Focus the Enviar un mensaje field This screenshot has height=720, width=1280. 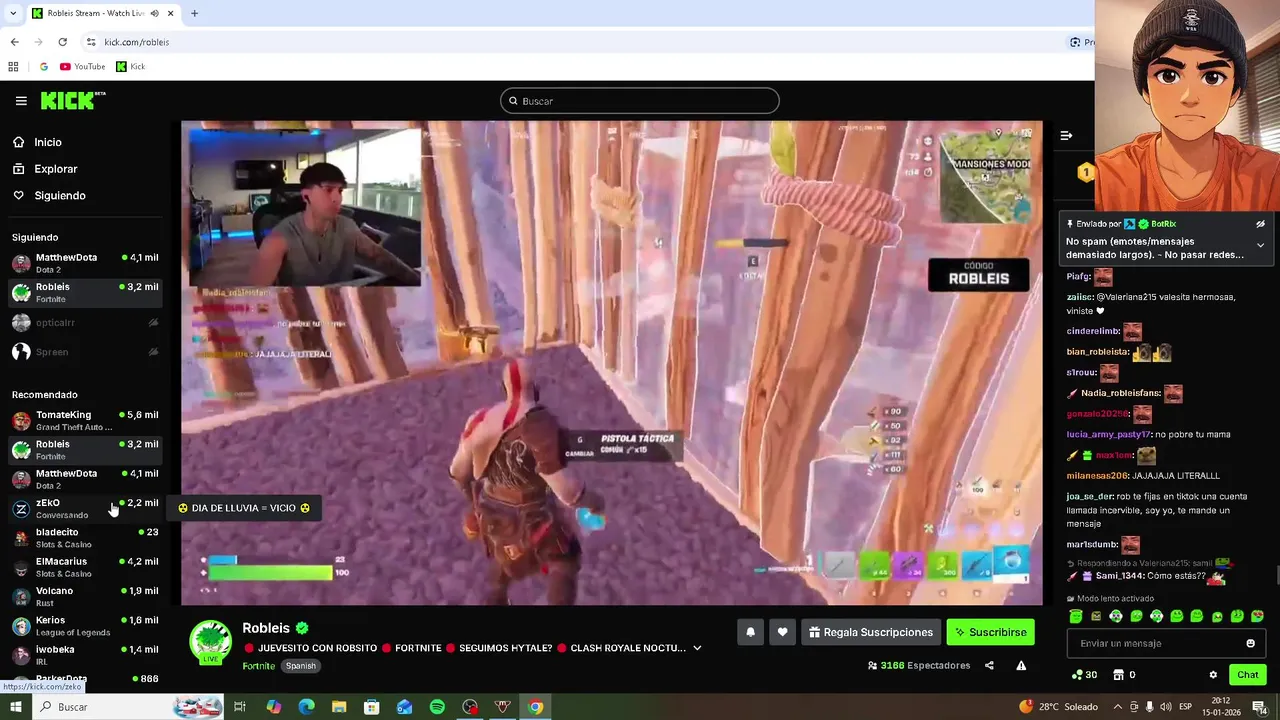[x=1155, y=644]
